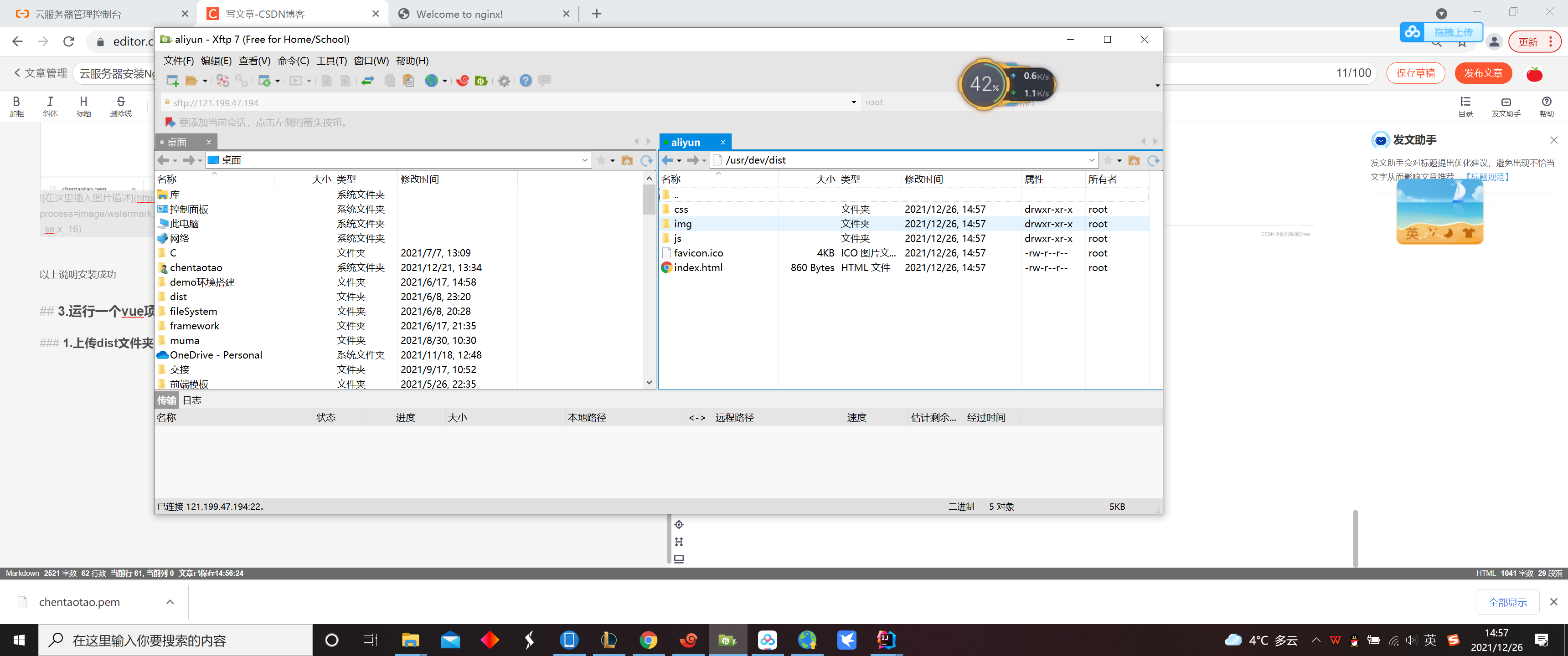Click the blue help question mark icon
Viewport: 1568px width, 656px height.
pyautogui.click(x=525, y=81)
